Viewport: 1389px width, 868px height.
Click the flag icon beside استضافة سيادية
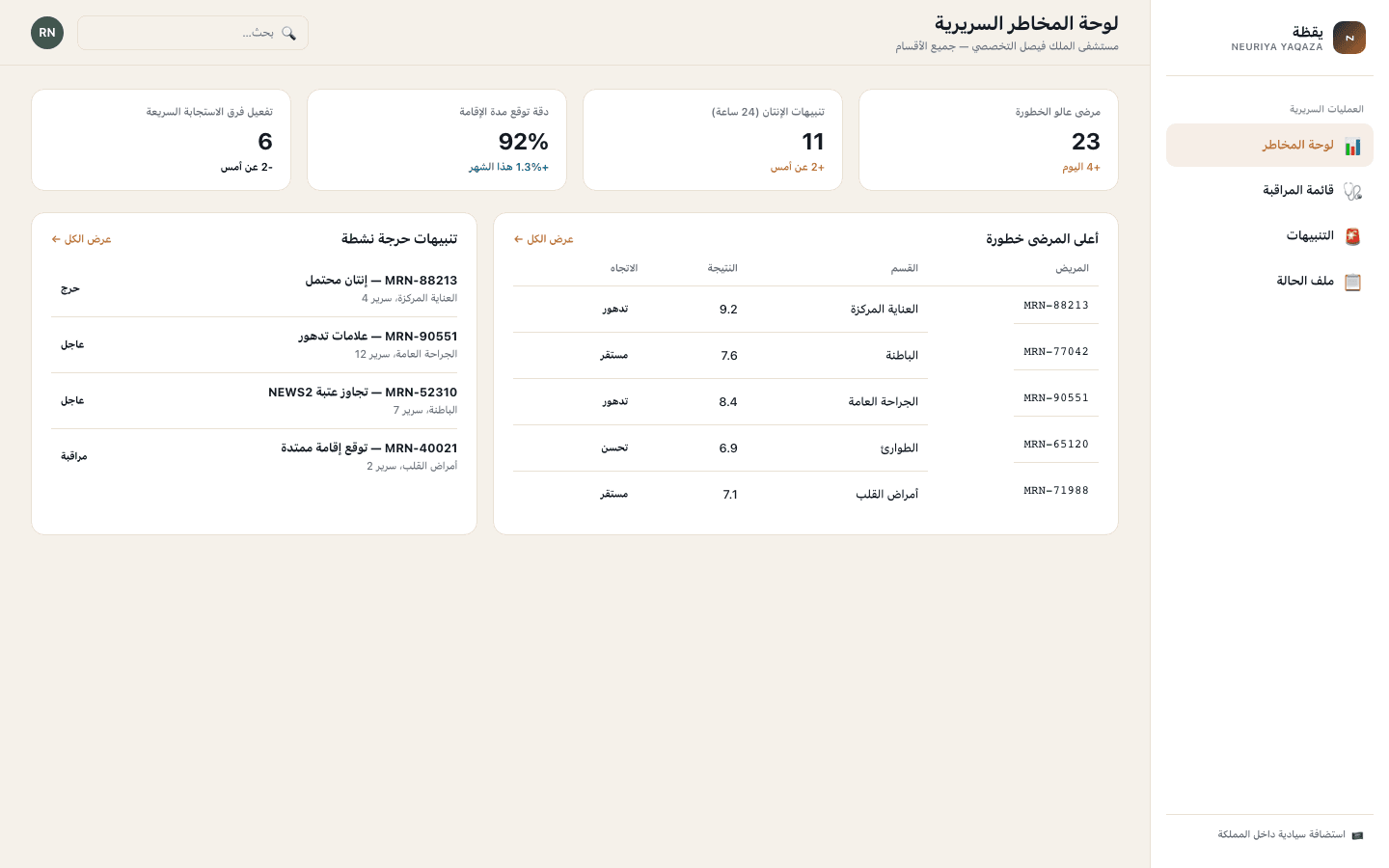pos(1357,835)
